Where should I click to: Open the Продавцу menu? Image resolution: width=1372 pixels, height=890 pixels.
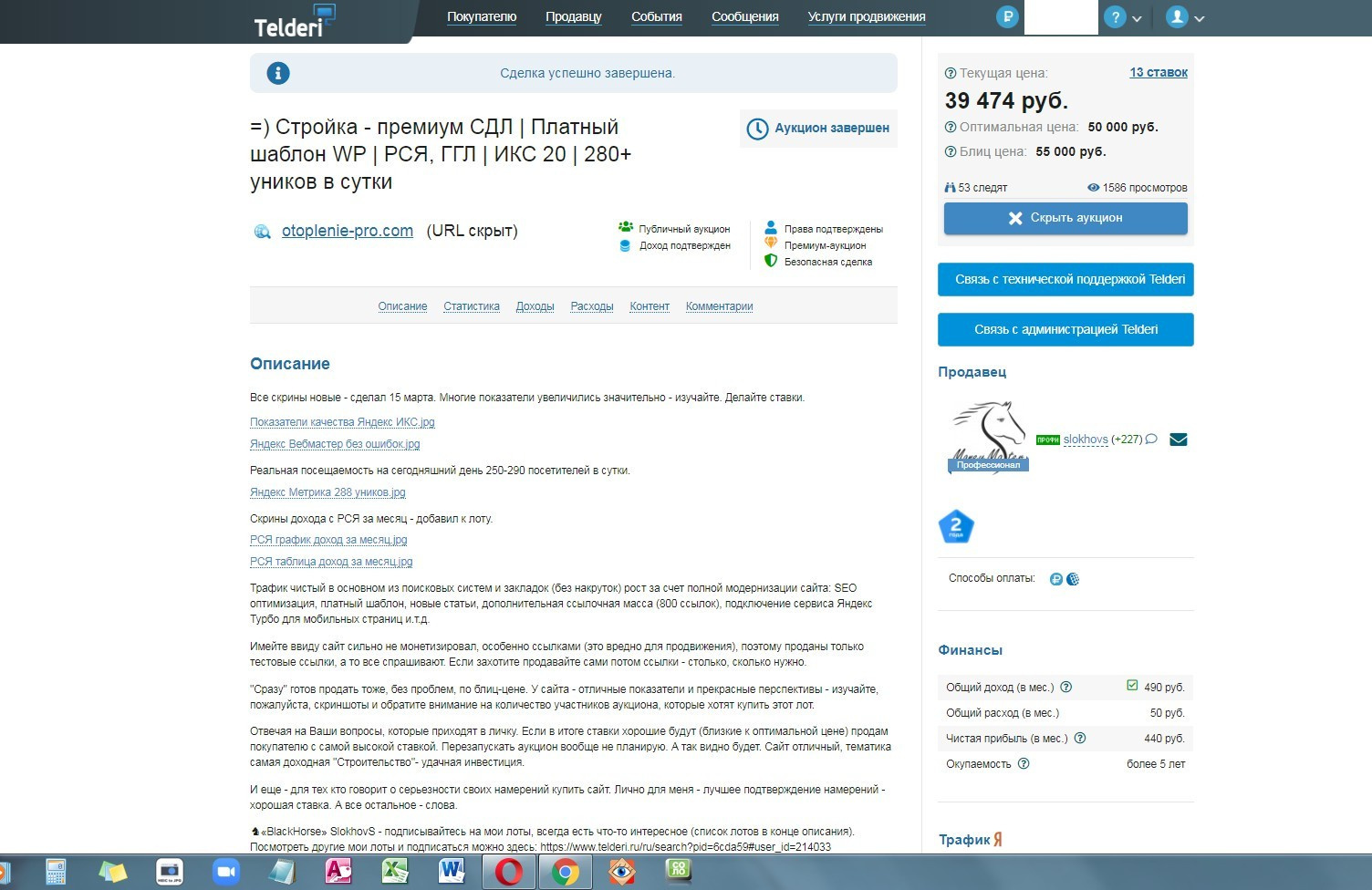click(574, 16)
